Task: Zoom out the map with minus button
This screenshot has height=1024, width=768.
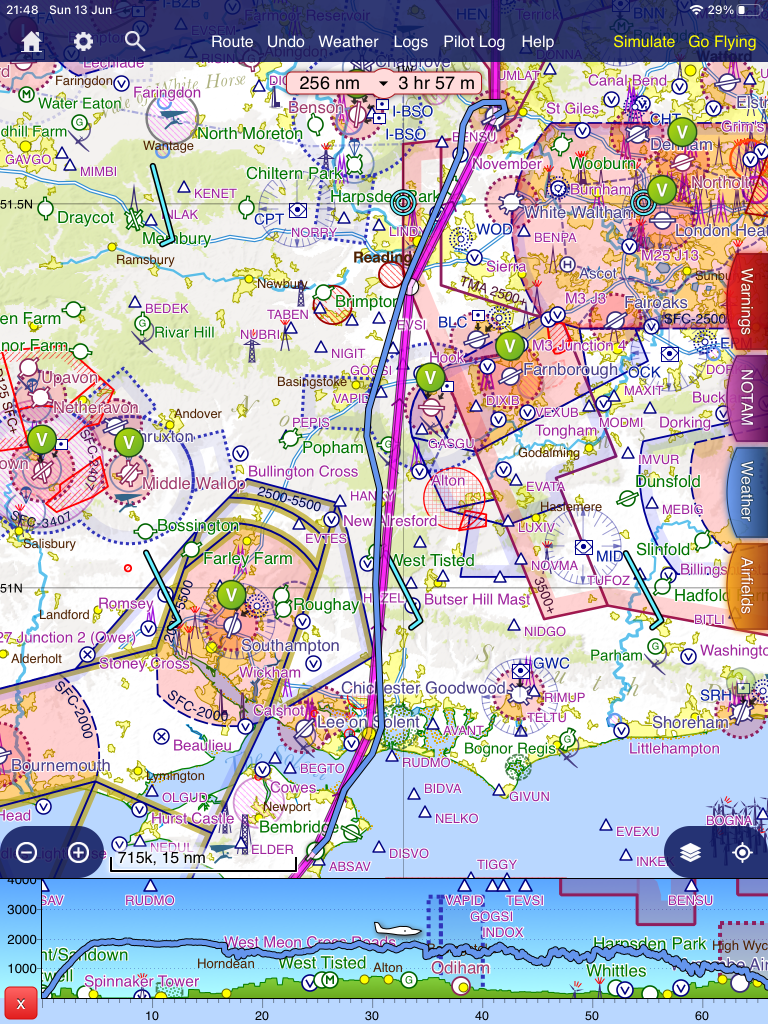Action: tap(27, 853)
